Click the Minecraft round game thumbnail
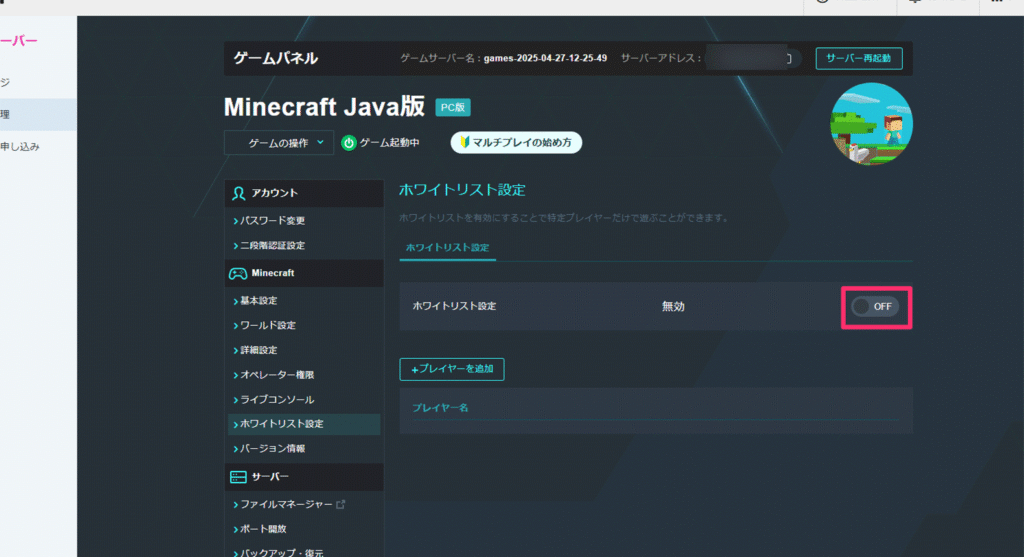 871,123
